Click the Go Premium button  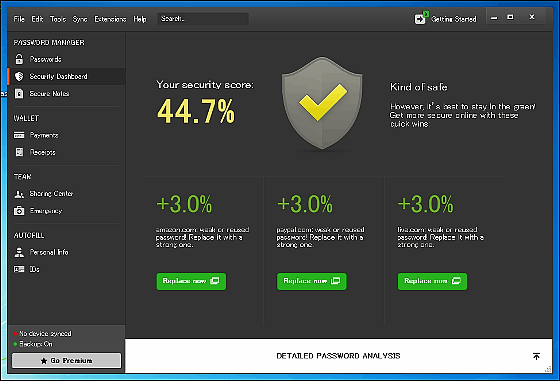click(x=66, y=360)
